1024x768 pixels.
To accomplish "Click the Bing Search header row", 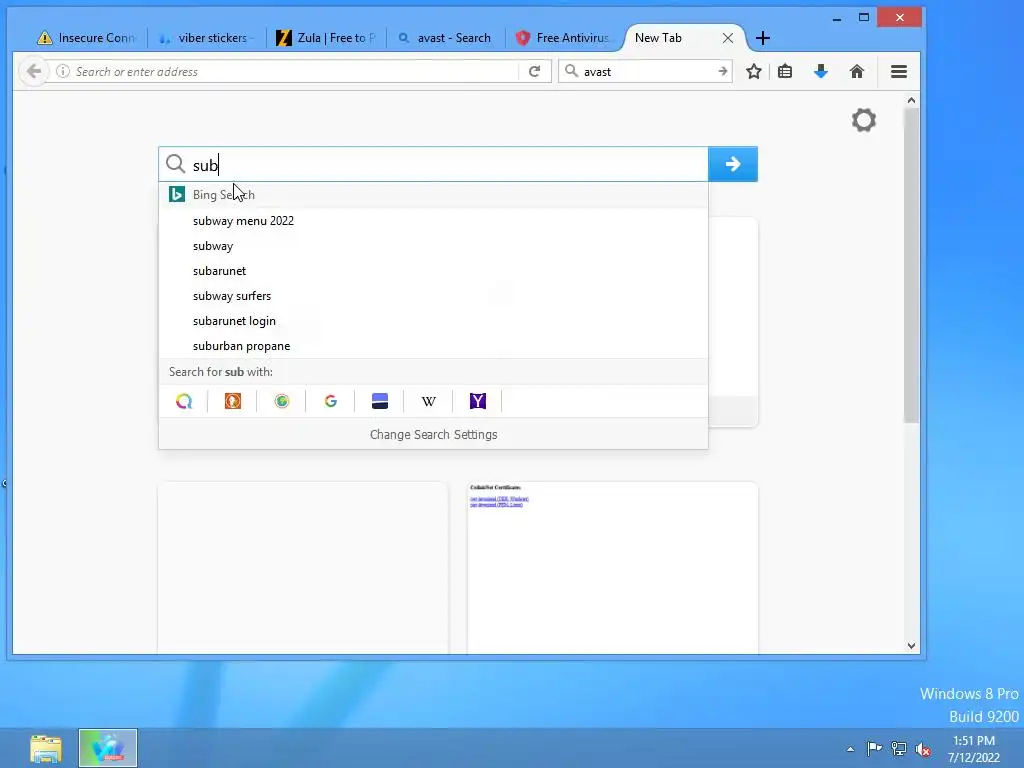I will tap(433, 195).
